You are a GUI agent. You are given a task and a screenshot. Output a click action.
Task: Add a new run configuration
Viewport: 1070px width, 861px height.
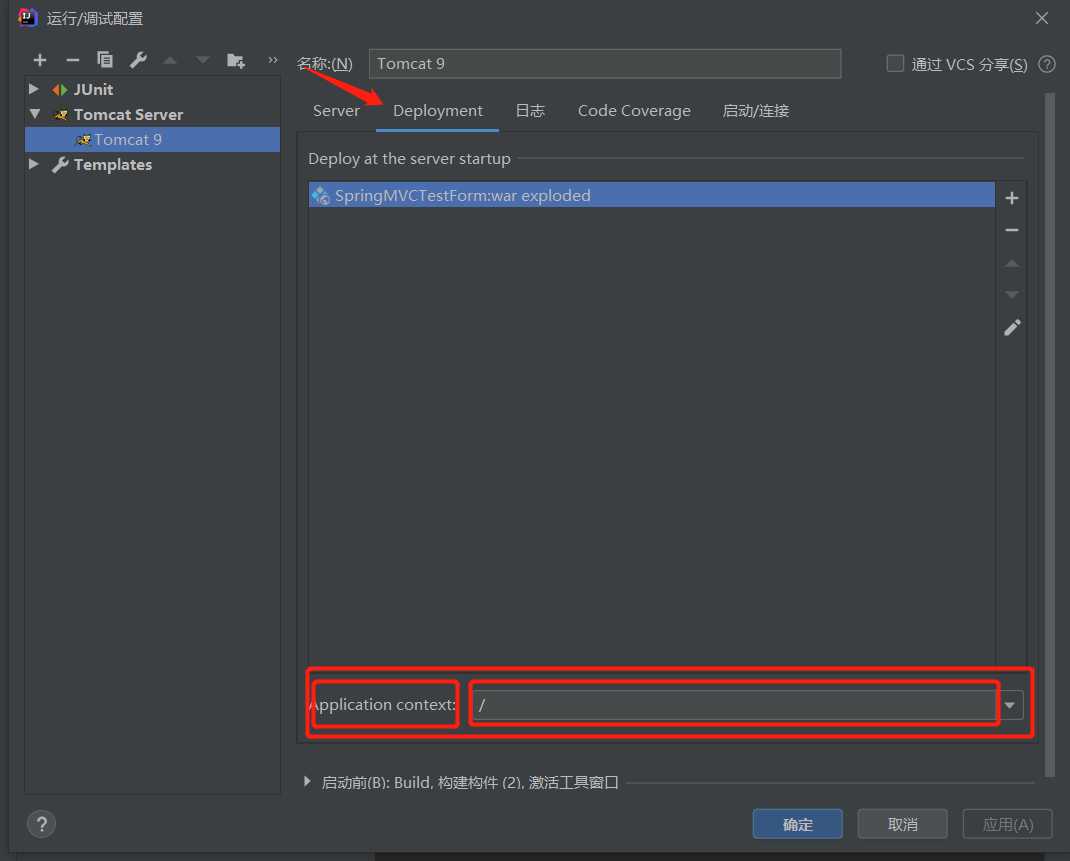pos(40,60)
